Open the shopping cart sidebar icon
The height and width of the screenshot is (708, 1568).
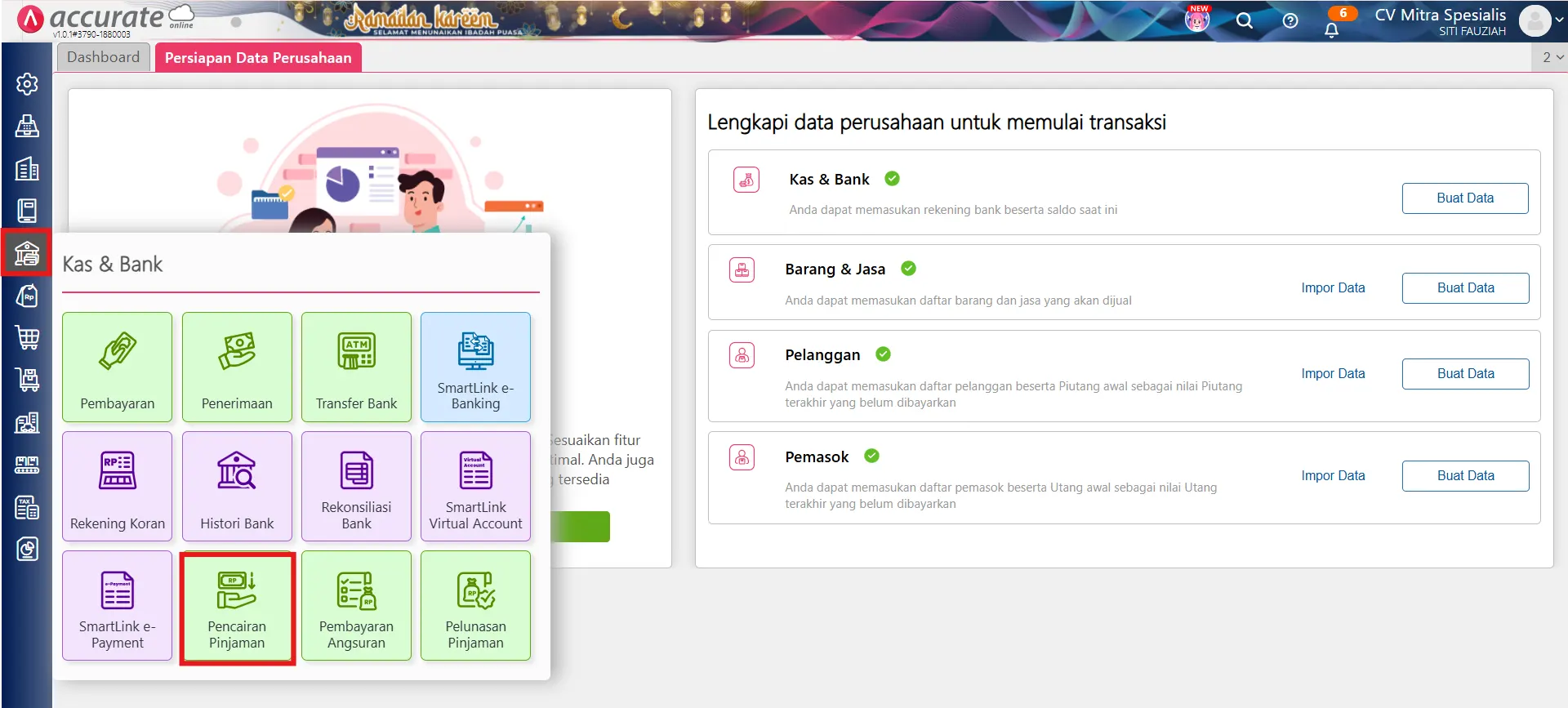coord(27,337)
